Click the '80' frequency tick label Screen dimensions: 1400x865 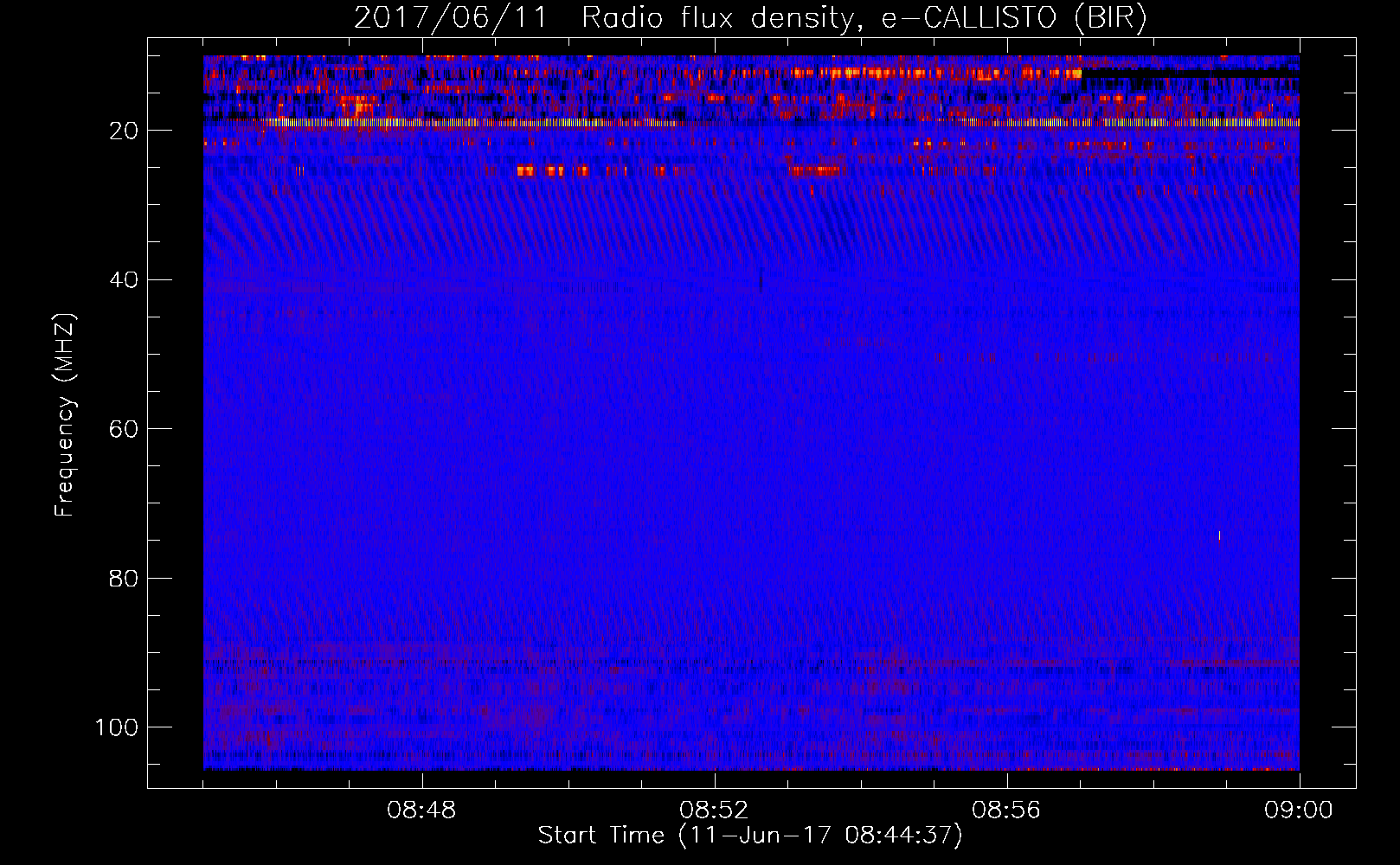[124, 578]
